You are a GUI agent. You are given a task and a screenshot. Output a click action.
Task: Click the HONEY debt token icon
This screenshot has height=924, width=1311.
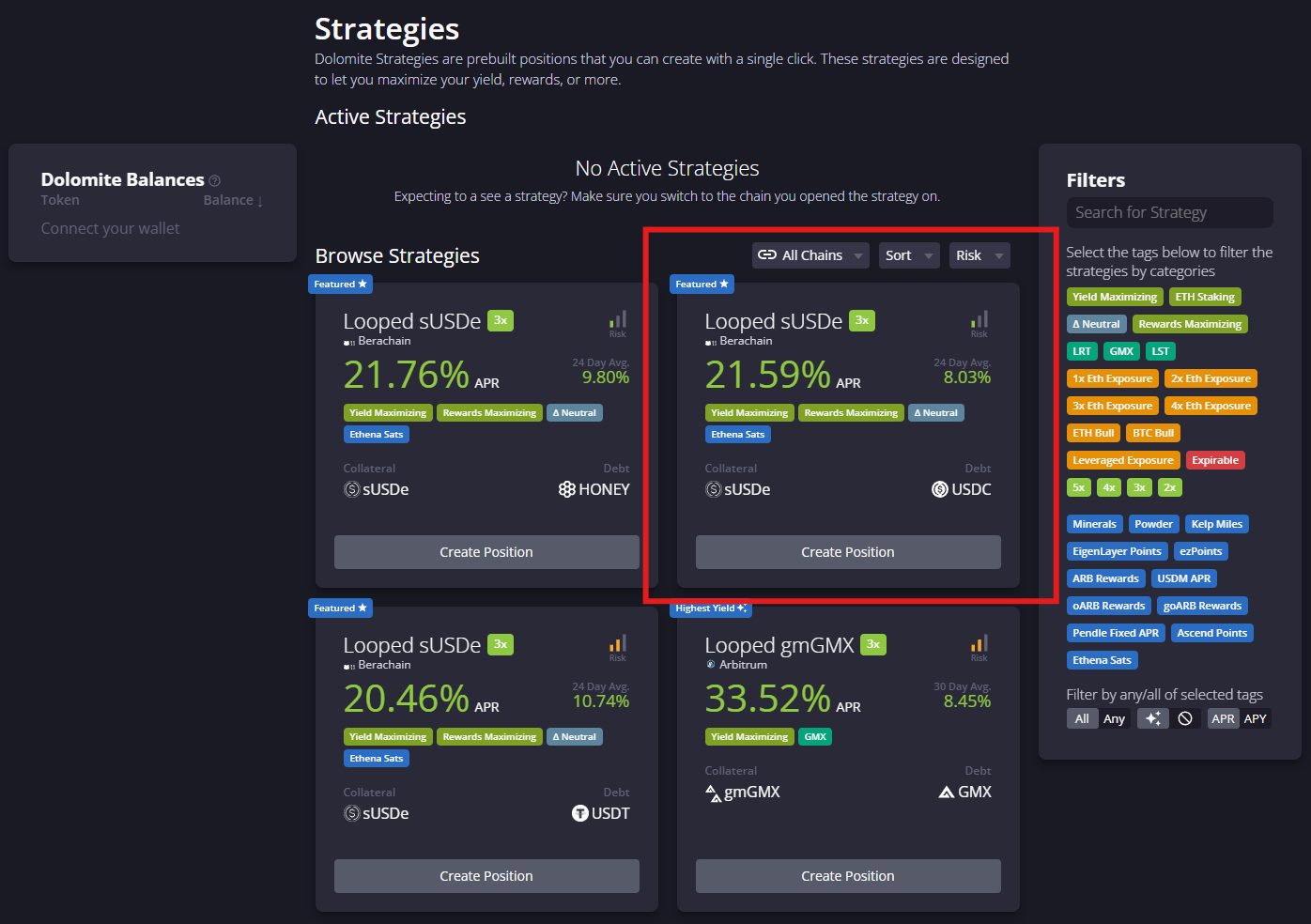pos(566,489)
